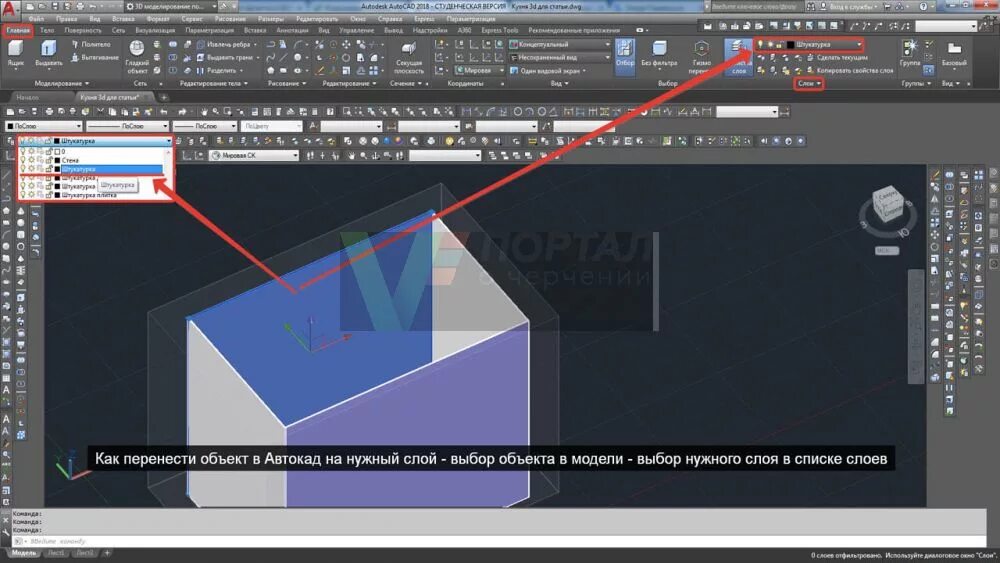
Task: Open the workspace dropdown 3D моделирование
Action: pyautogui.click(x=171, y=6)
